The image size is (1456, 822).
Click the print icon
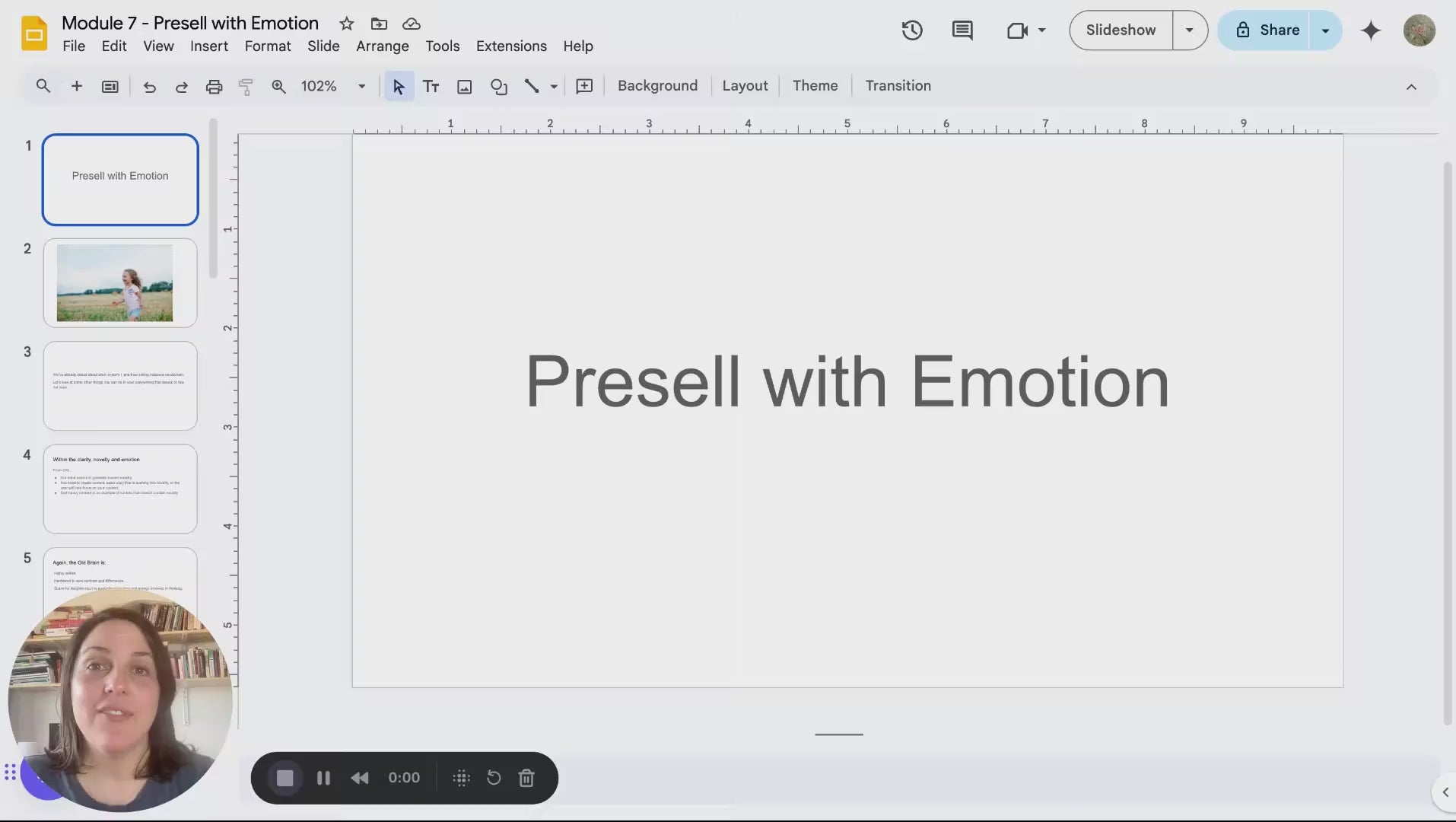click(214, 87)
